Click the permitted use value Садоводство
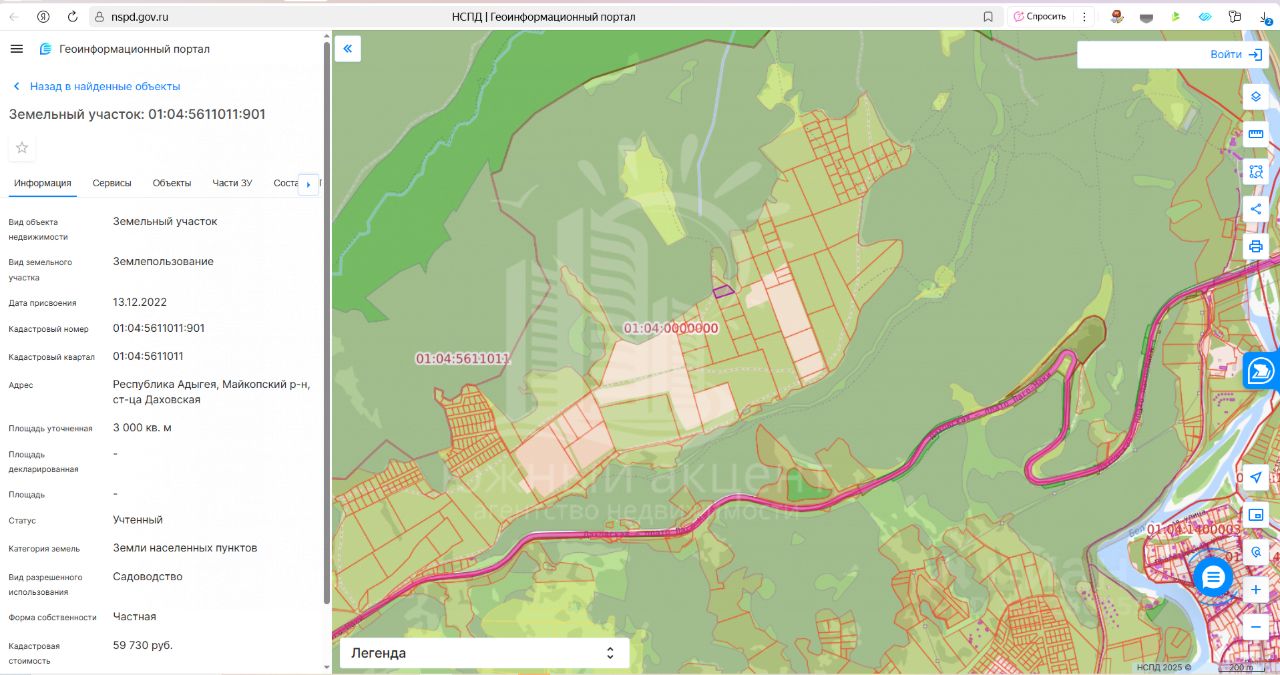This screenshot has width=1280, height=675. coord(148,576)
